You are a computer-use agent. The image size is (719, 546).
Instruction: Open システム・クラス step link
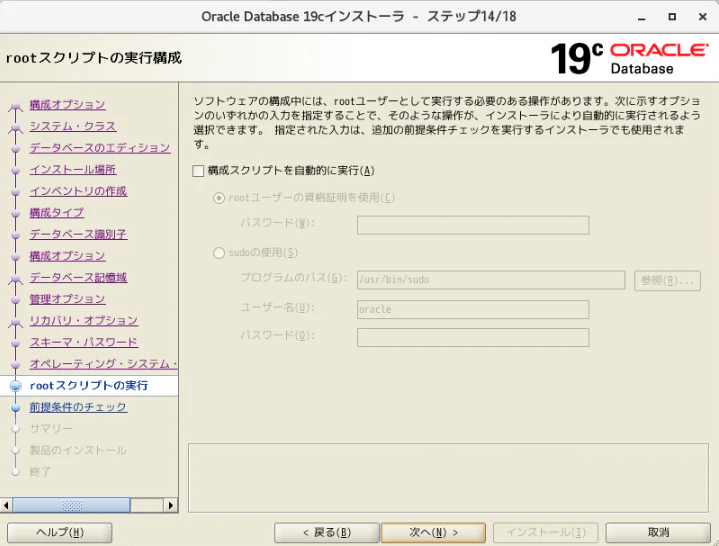[x=72, y=126]
